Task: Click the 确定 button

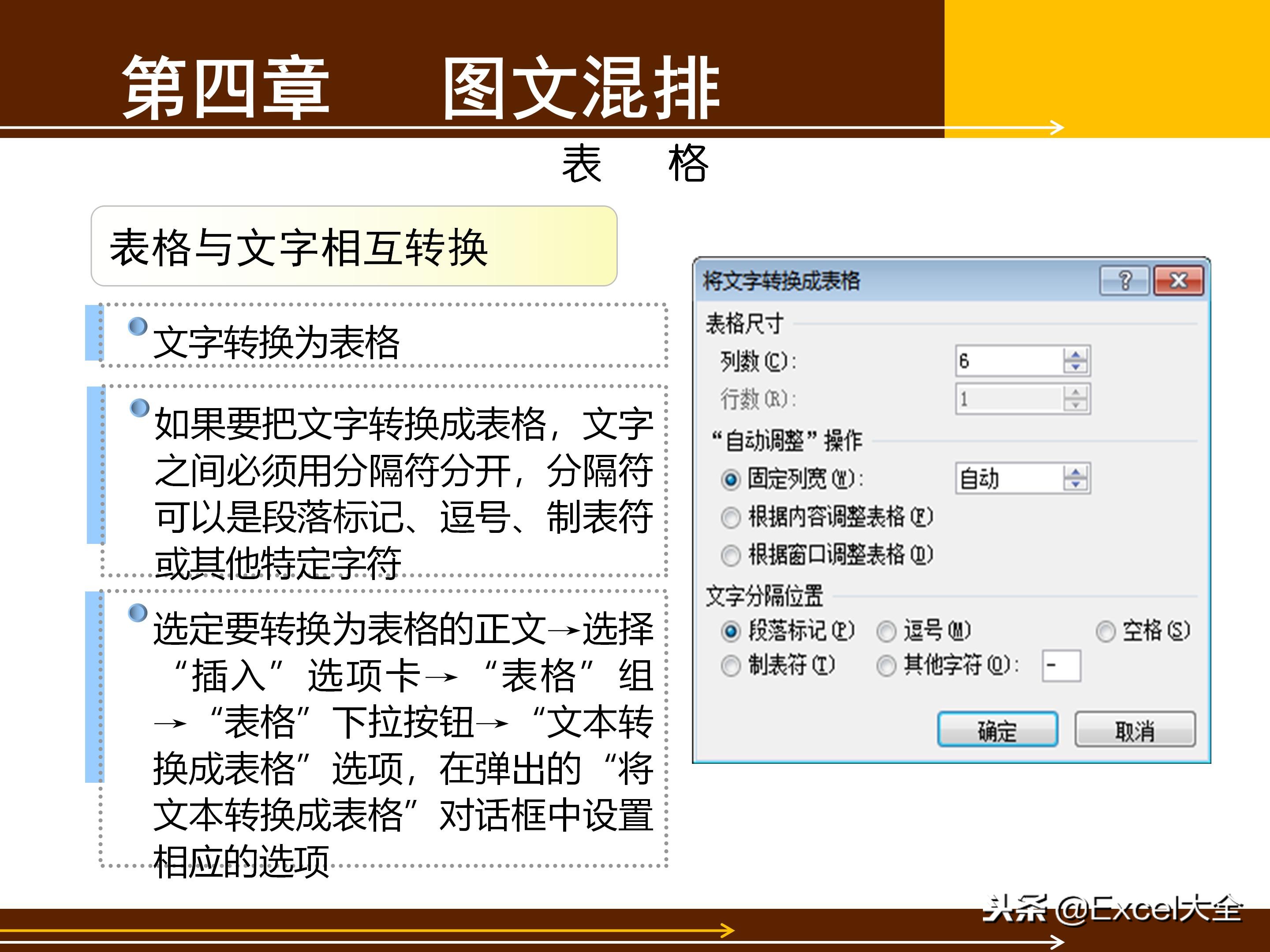Action: [998, 730]
